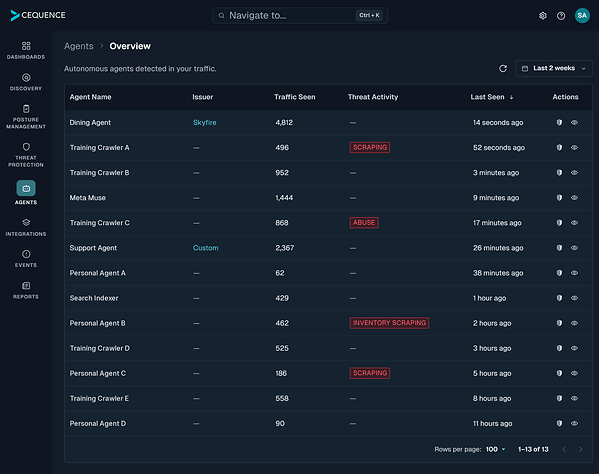Click eye icon for Meta Muse
The image size is (599, 474).
(574, 197)
